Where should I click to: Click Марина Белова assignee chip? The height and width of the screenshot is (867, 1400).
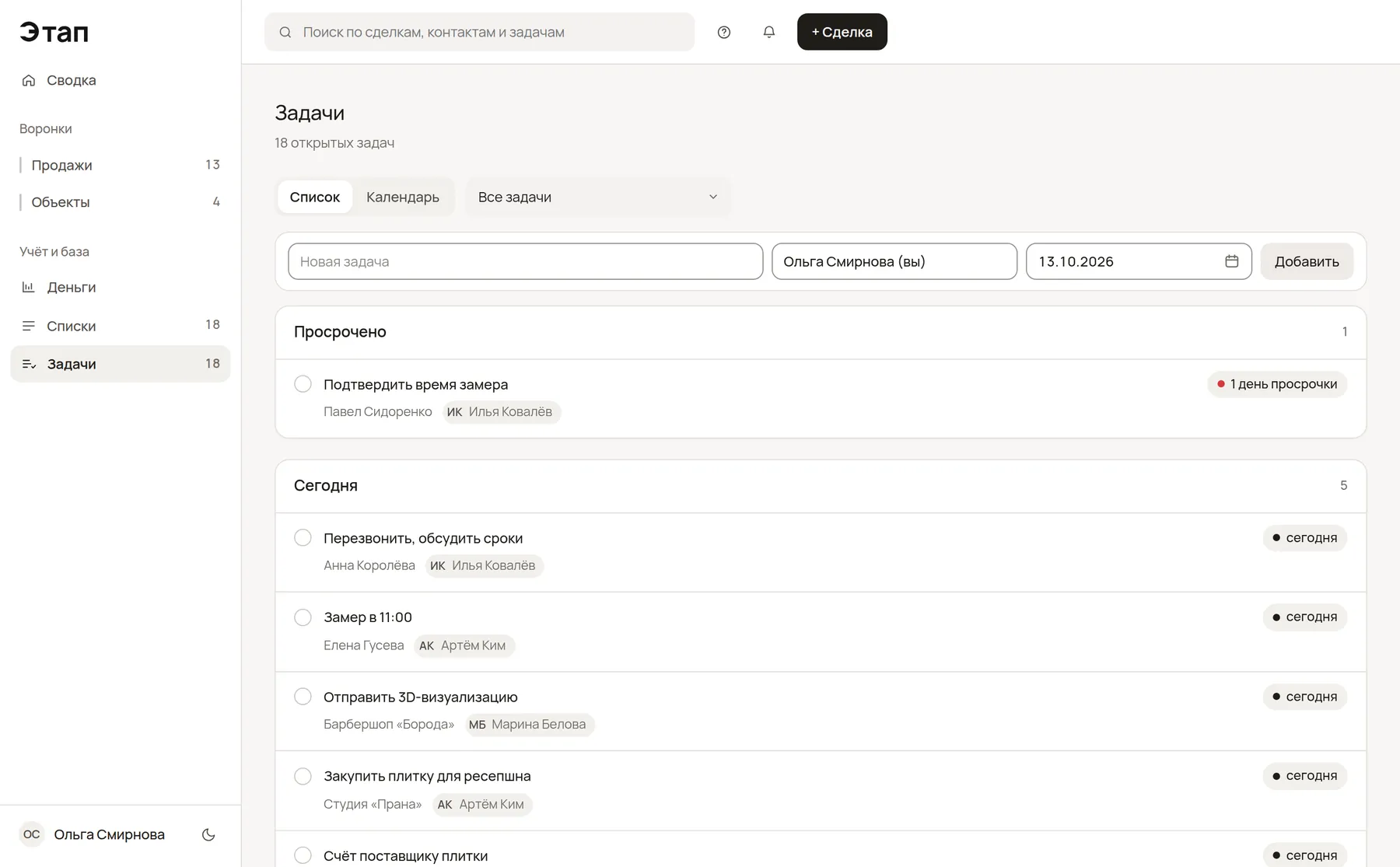[x=530, y=725]
